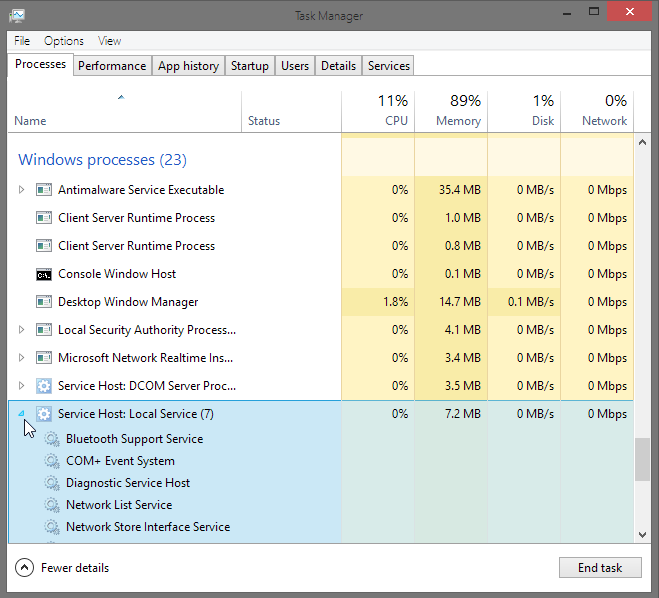Sort processes by the Disk column

(524, 111)
